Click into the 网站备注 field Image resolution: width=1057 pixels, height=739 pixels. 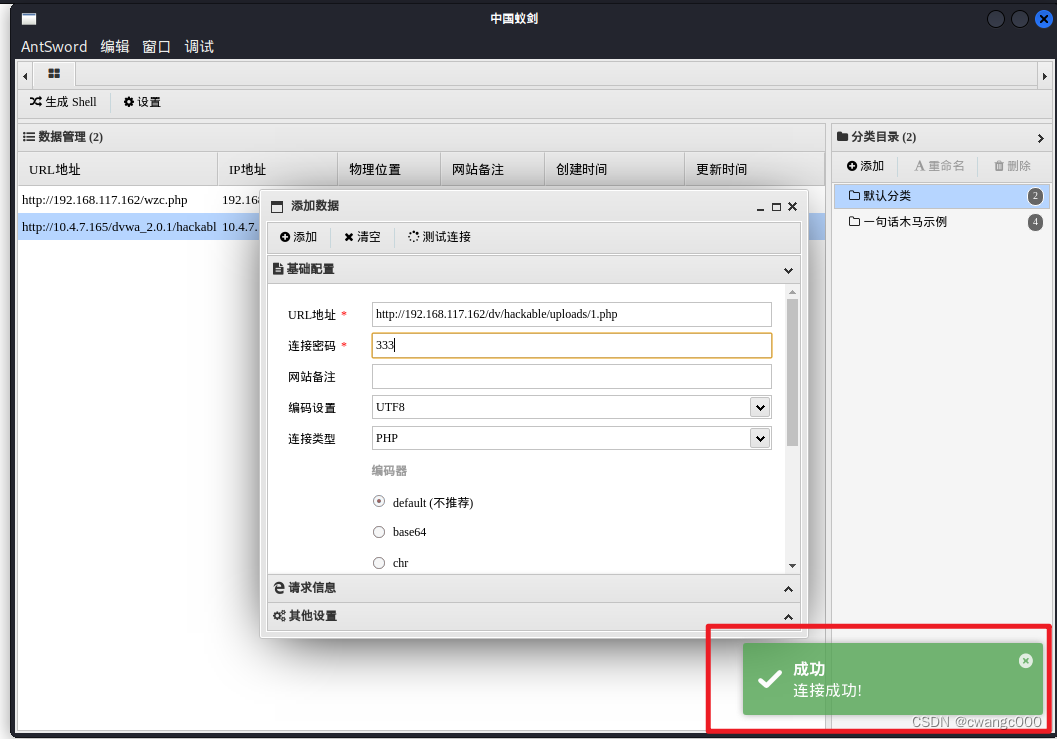572,376
